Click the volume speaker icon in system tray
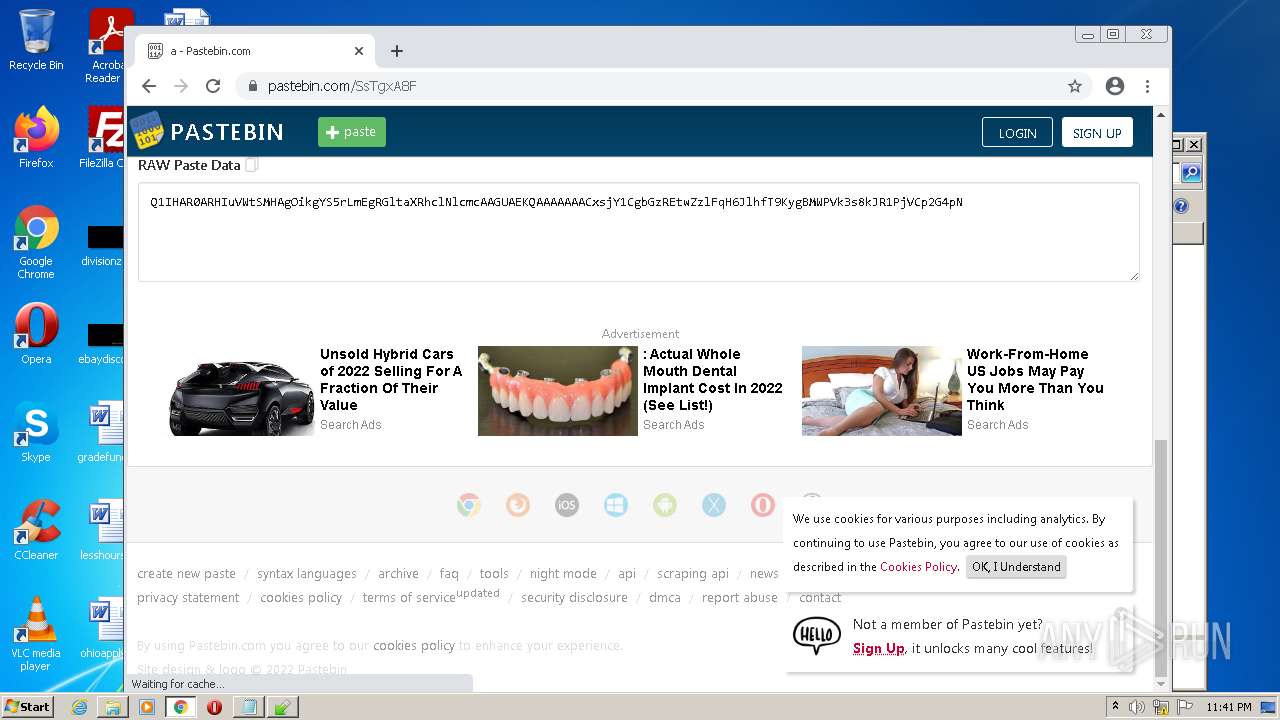1280x720 pixels. (1137, 707)
